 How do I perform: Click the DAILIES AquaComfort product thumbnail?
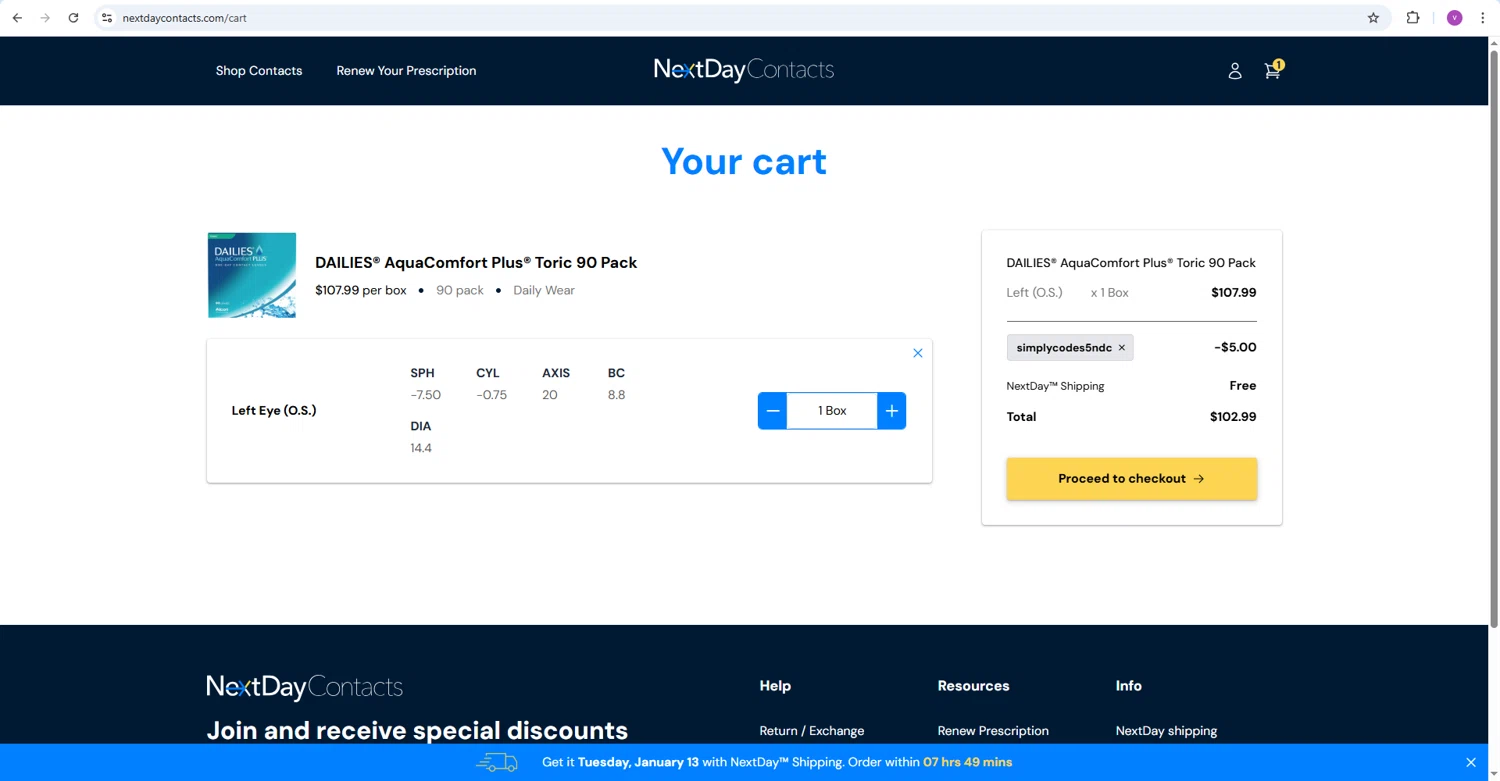coord(252,275)
